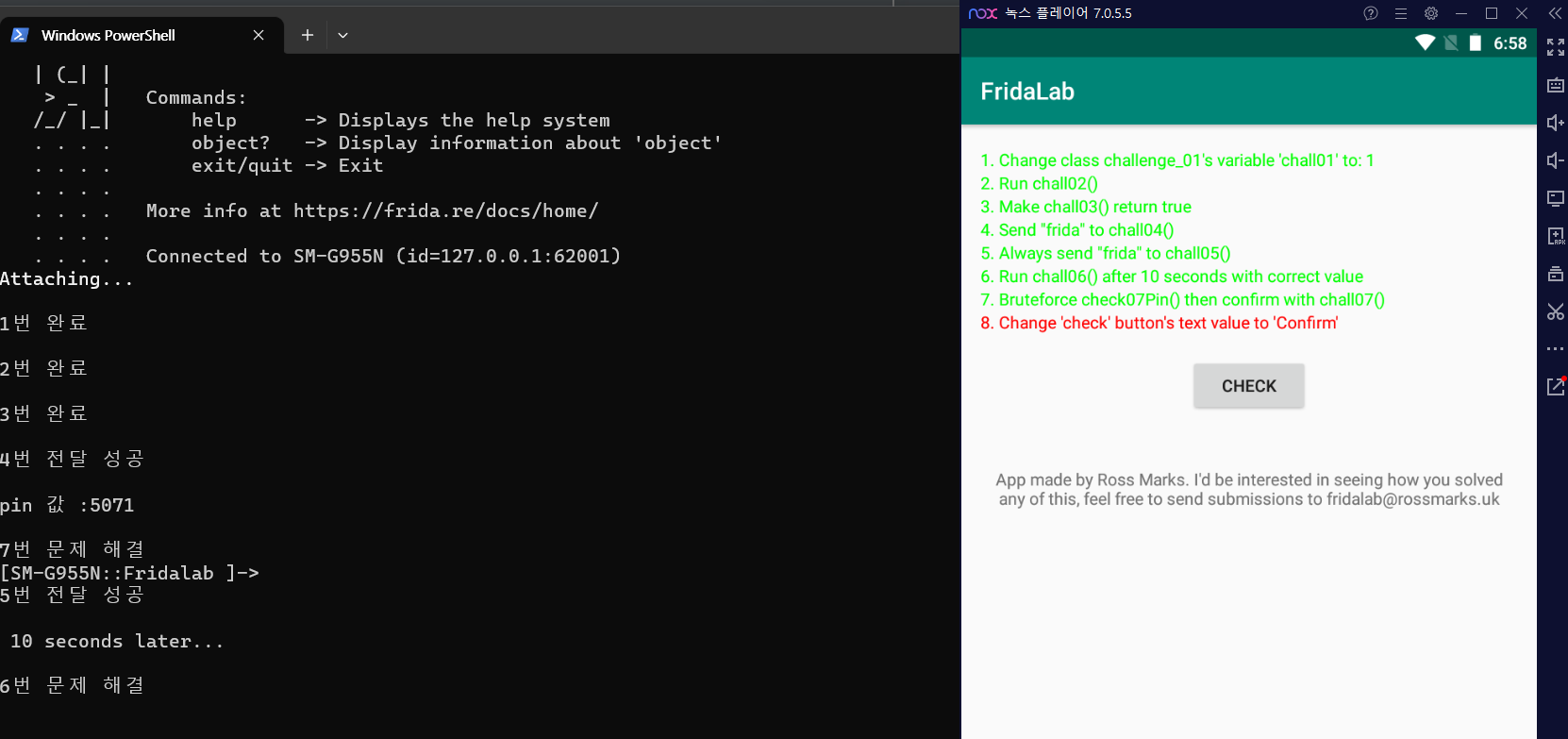Open Nox keyboard mapping icon
The width and height of the screenshot is (1568, 739).
pos(1556,85)
